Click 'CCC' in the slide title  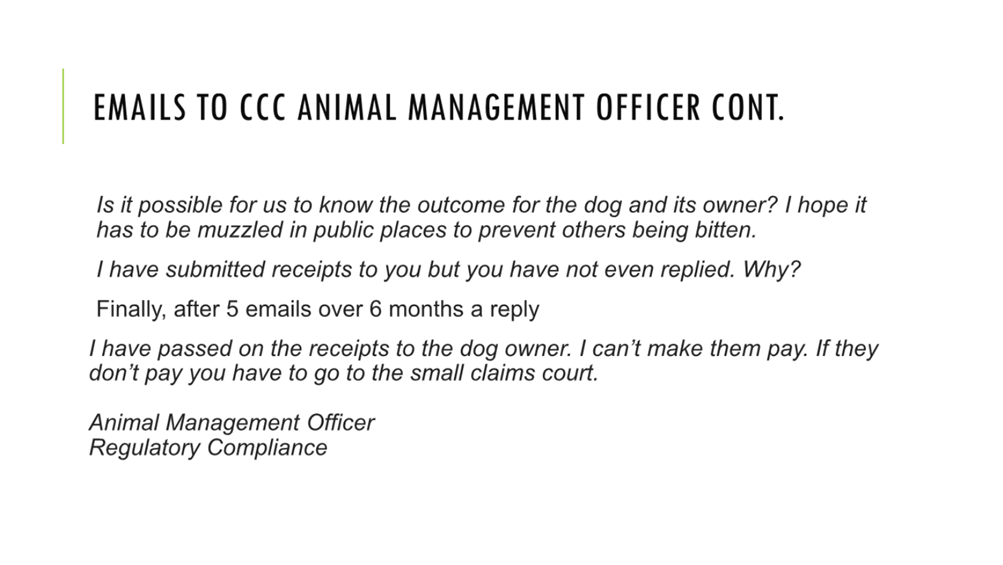tap(263, 107)
